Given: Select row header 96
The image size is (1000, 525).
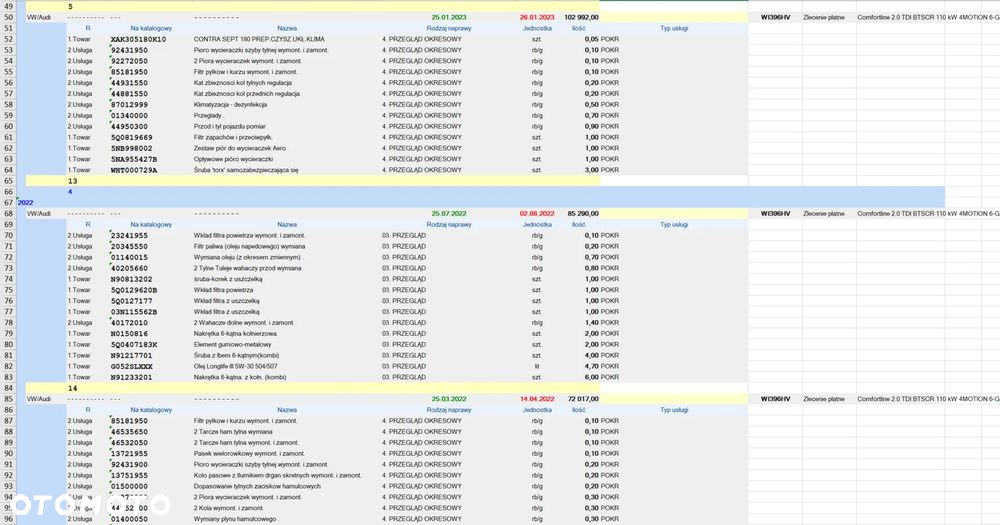Looking at the screenshot, I should 8,519.
